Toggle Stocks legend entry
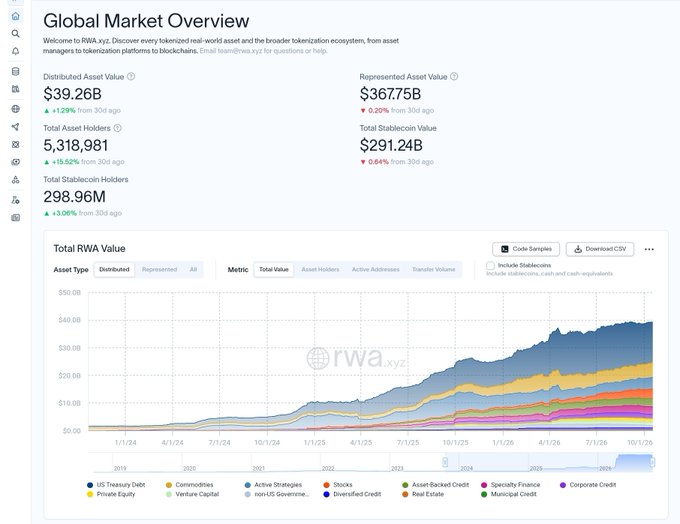 coord(338,485)
